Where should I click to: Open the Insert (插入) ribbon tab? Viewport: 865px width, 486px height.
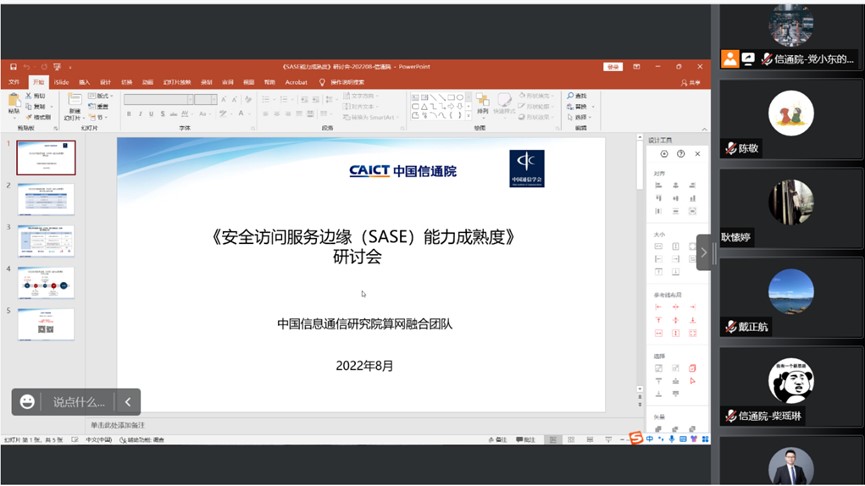pos(84,82)
